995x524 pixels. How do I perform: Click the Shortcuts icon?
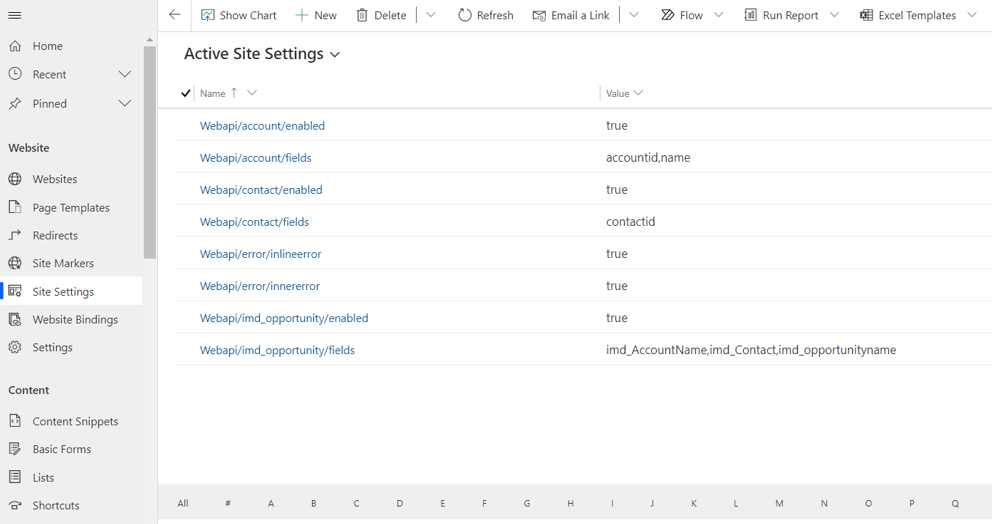pos(15,505)
